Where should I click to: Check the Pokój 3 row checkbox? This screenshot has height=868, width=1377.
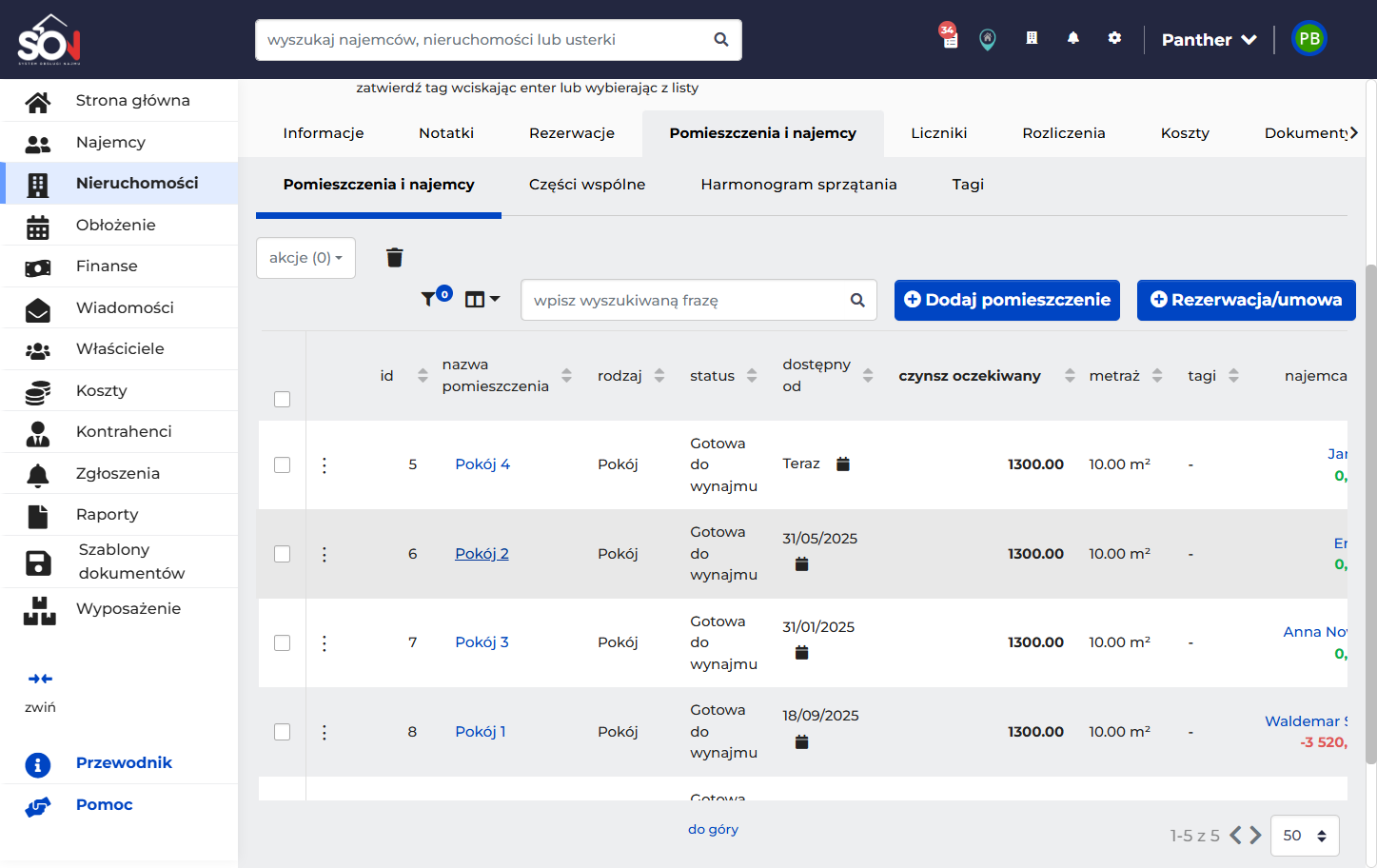(x=283, y=642)
